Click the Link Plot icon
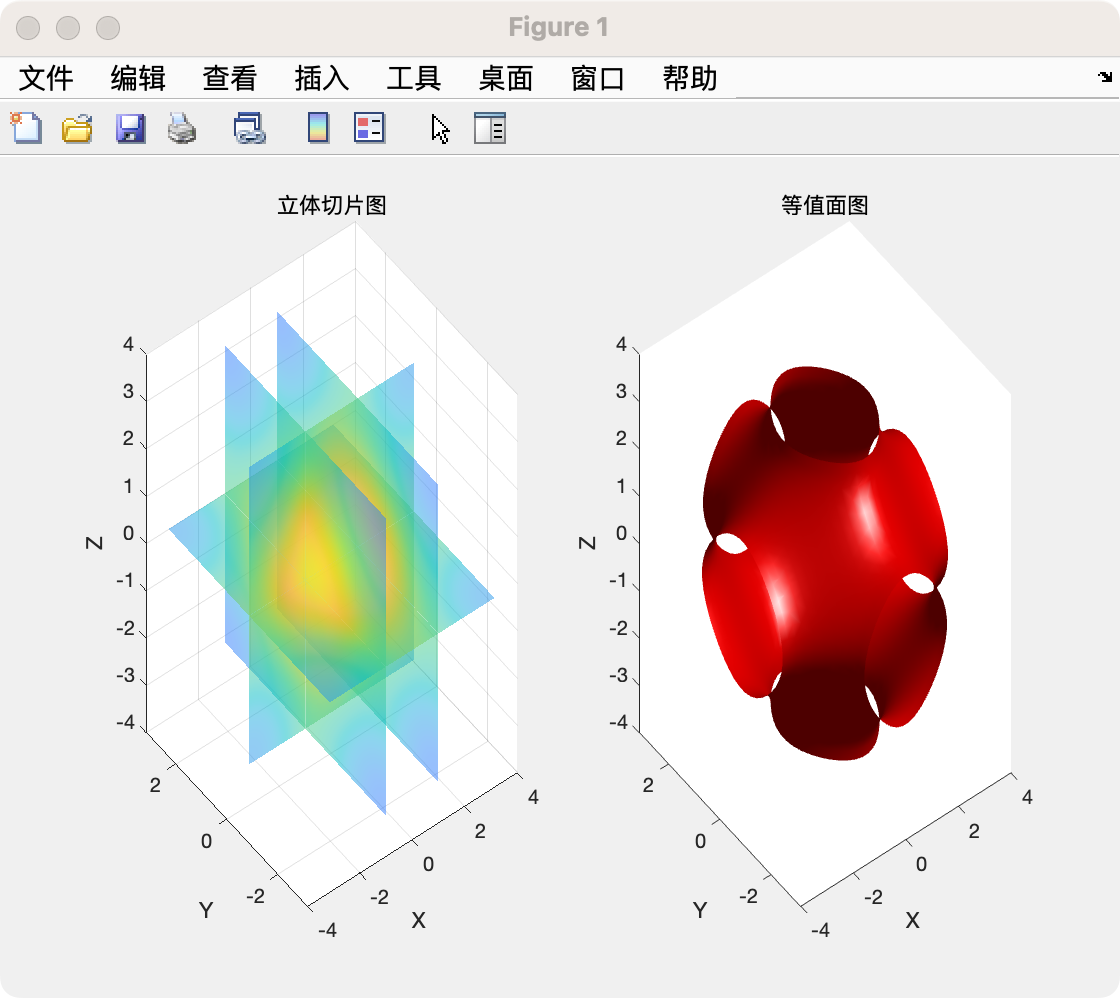 coord(250,129)
